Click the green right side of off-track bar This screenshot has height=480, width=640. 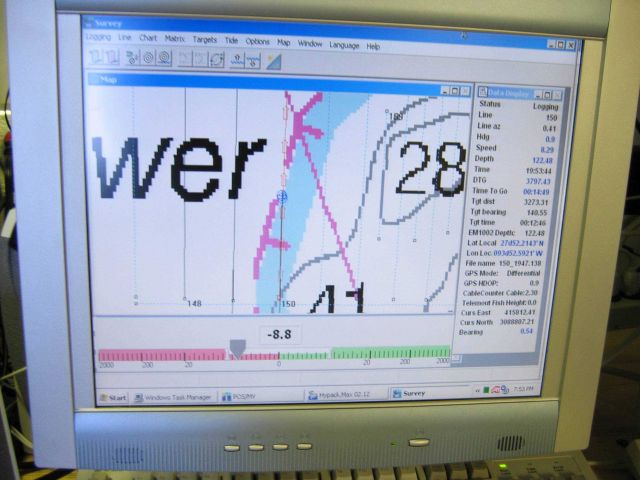(391, 352)
